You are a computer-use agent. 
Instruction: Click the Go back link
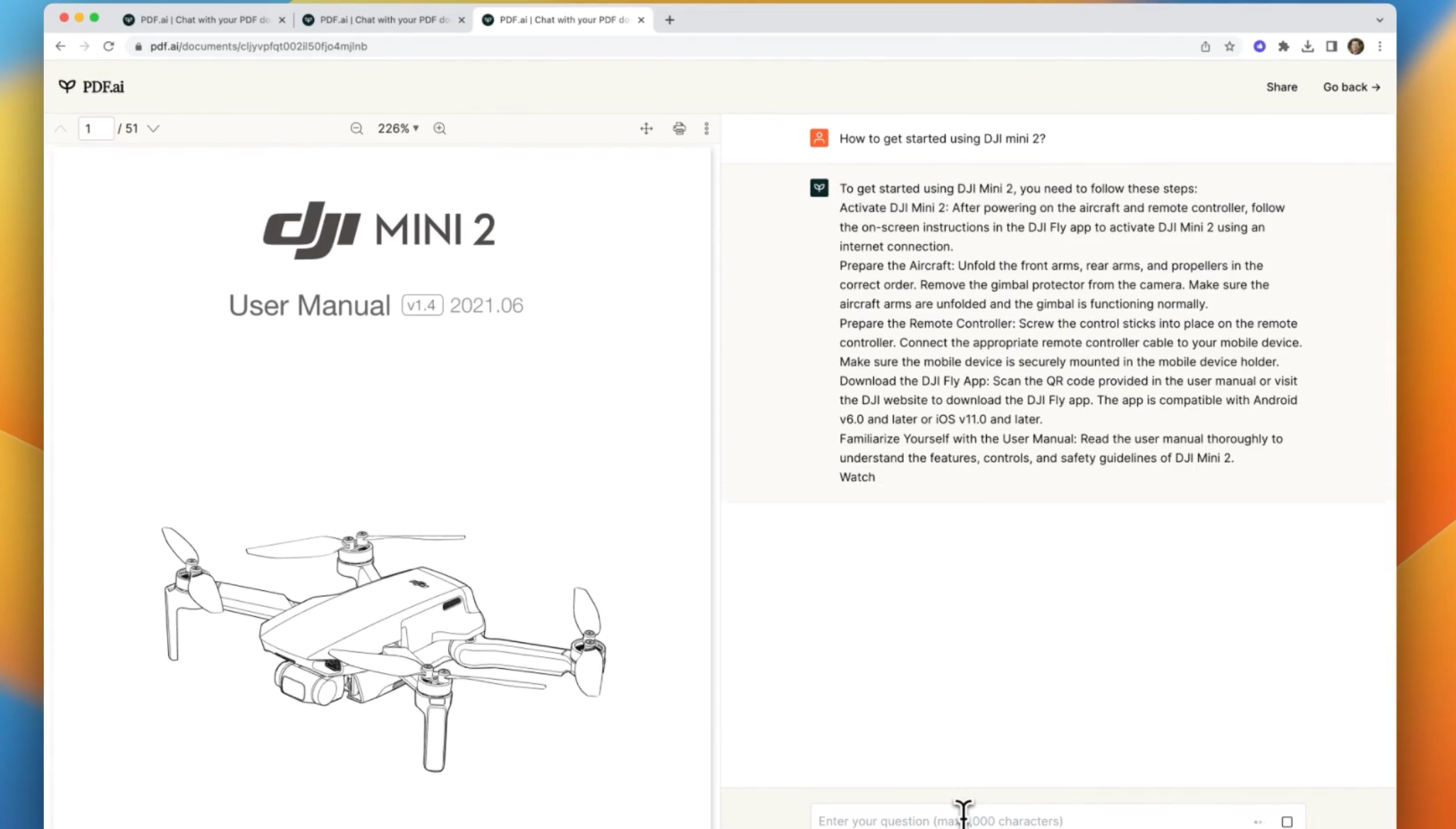tap(1350, 86)
